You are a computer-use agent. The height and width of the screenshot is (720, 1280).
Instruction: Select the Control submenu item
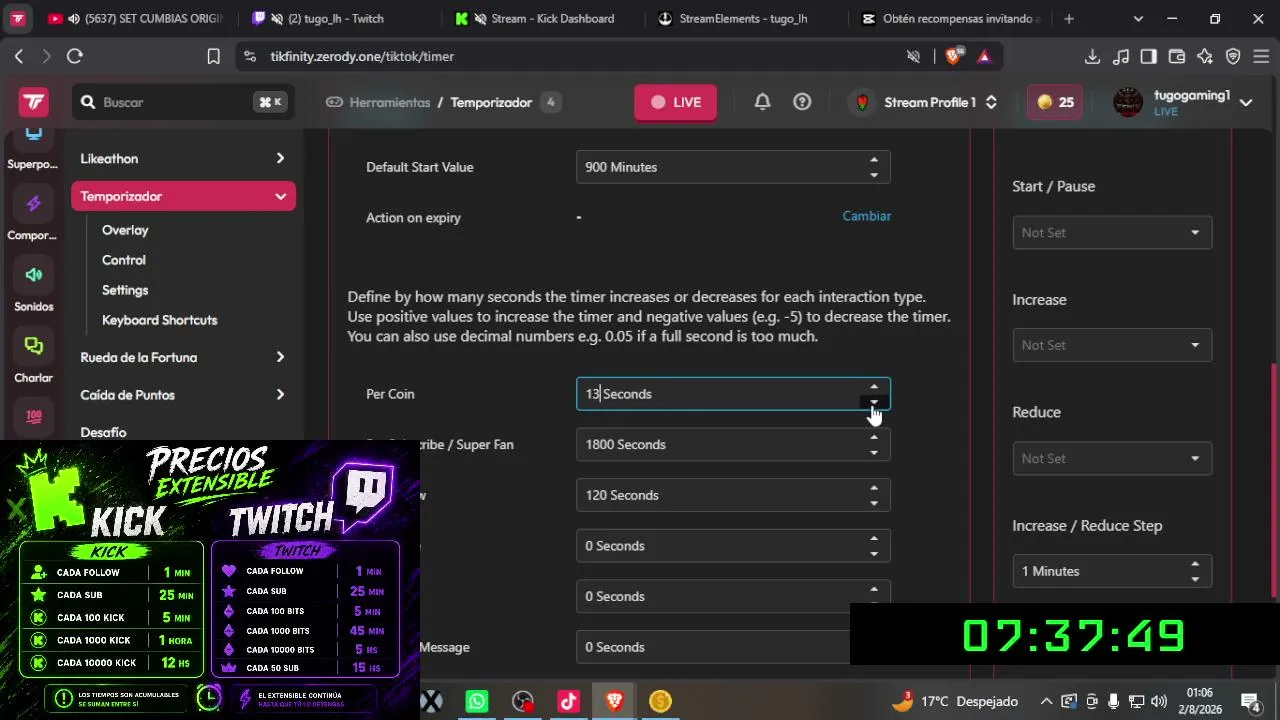124,260
